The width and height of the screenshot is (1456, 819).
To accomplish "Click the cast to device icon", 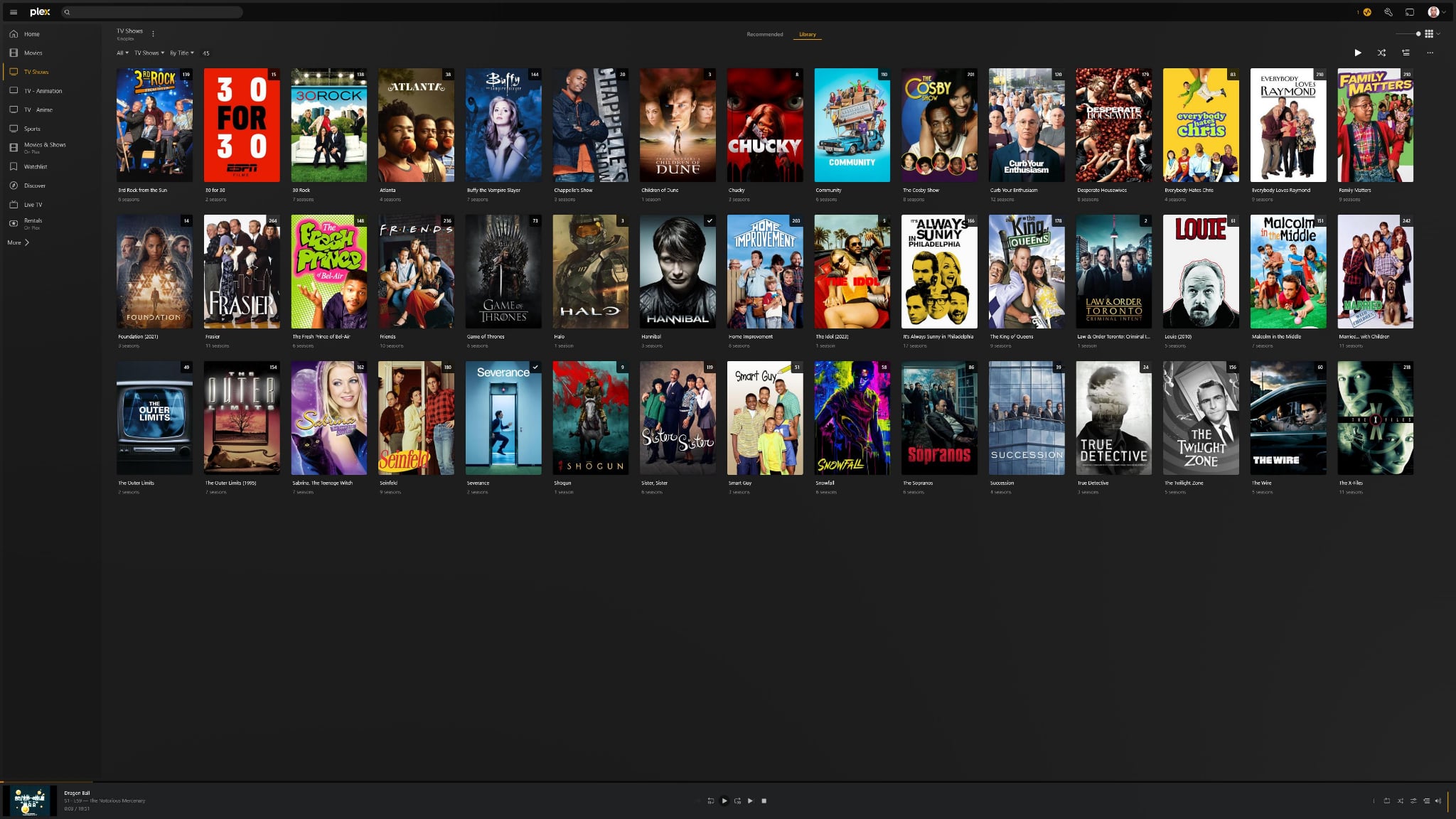I will 1410,12.
